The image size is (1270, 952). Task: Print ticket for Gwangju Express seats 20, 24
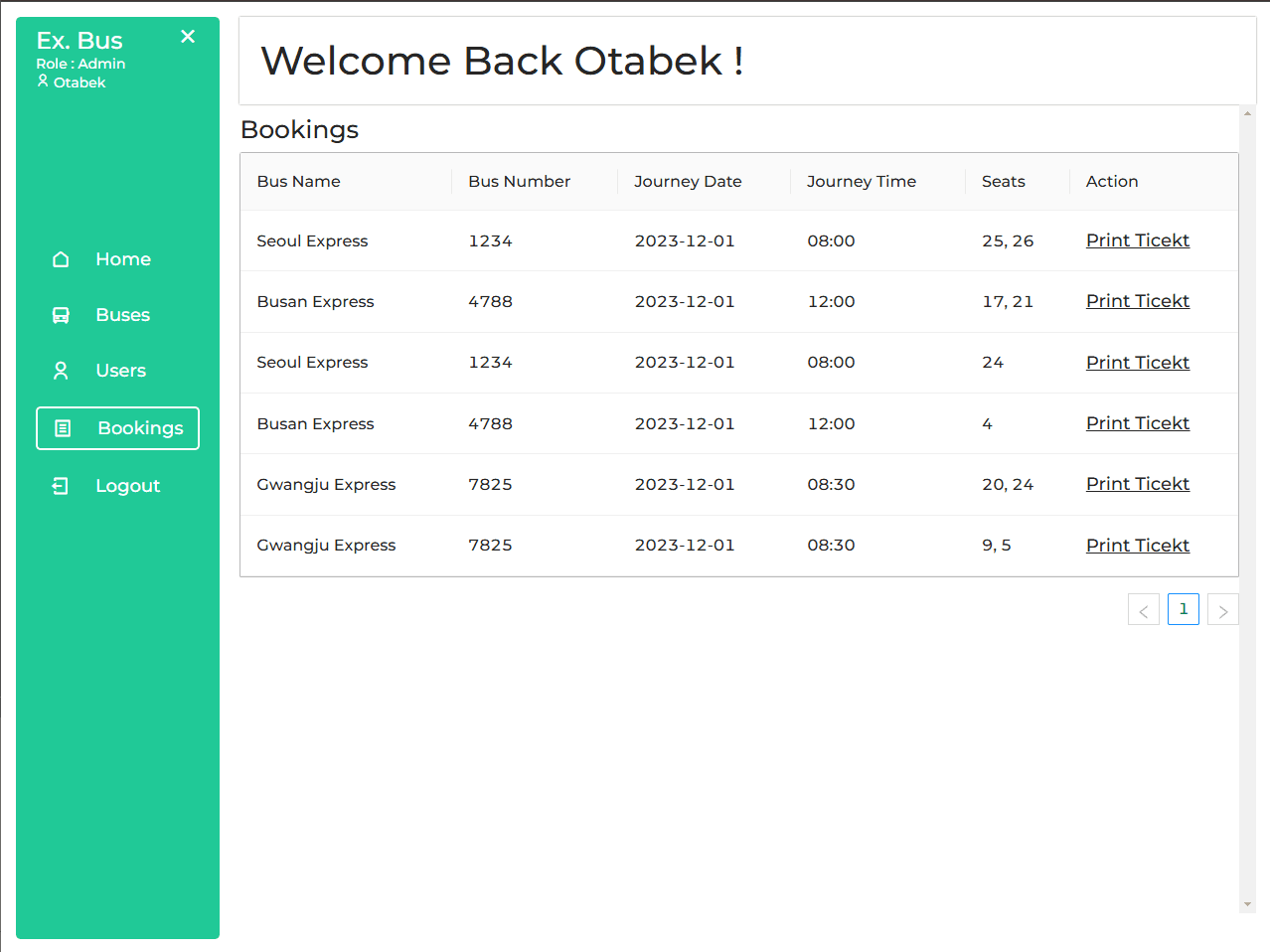1137,484
